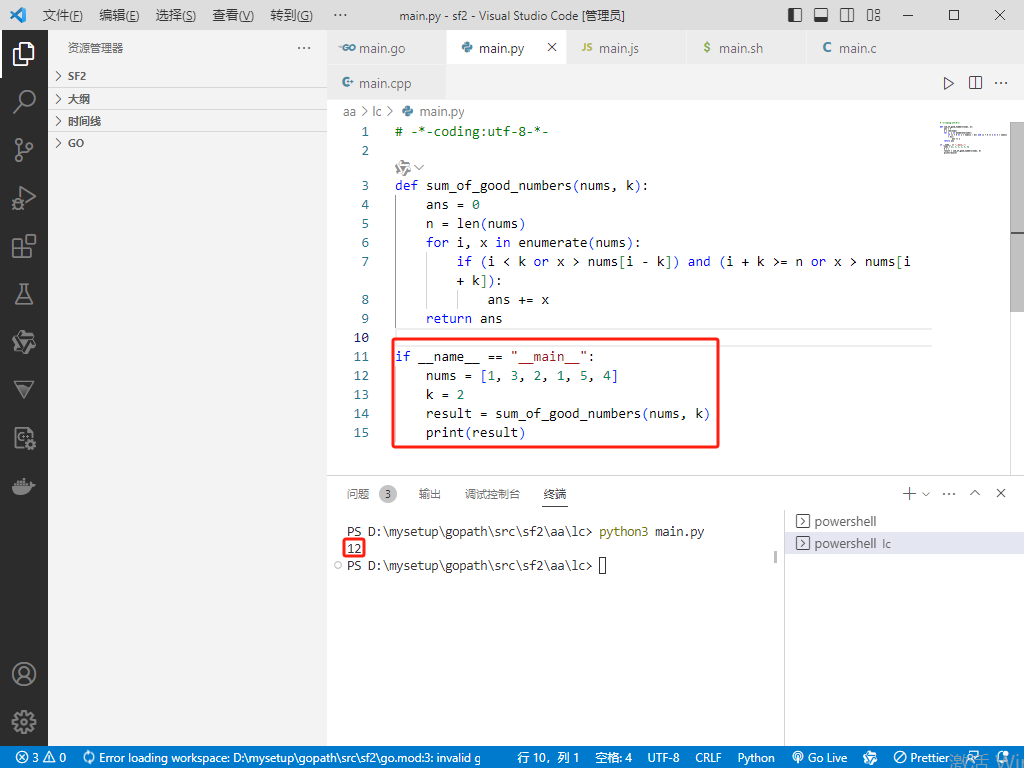Open the Accounts menu icon
This screenshot has width=1024, height=768.
click(x=24, y=674)
